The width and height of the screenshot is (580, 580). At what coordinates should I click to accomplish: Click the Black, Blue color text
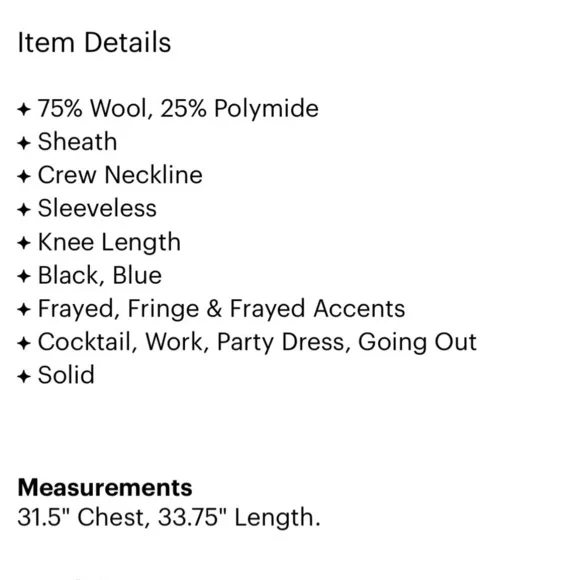100,276
